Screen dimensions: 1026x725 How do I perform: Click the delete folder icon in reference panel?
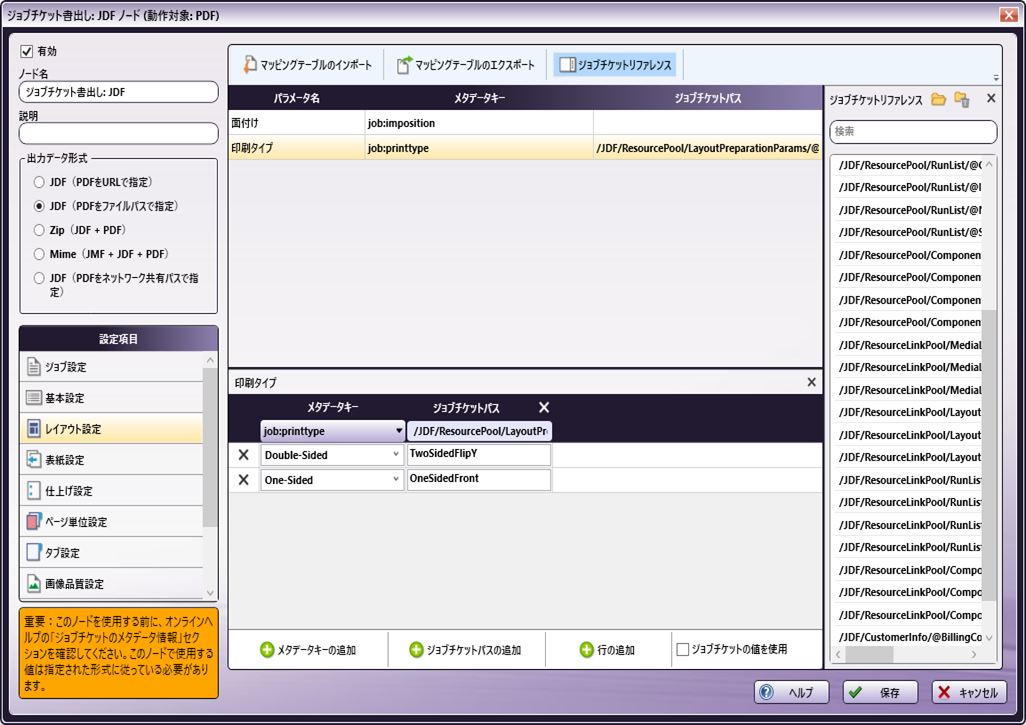[962, 99]
